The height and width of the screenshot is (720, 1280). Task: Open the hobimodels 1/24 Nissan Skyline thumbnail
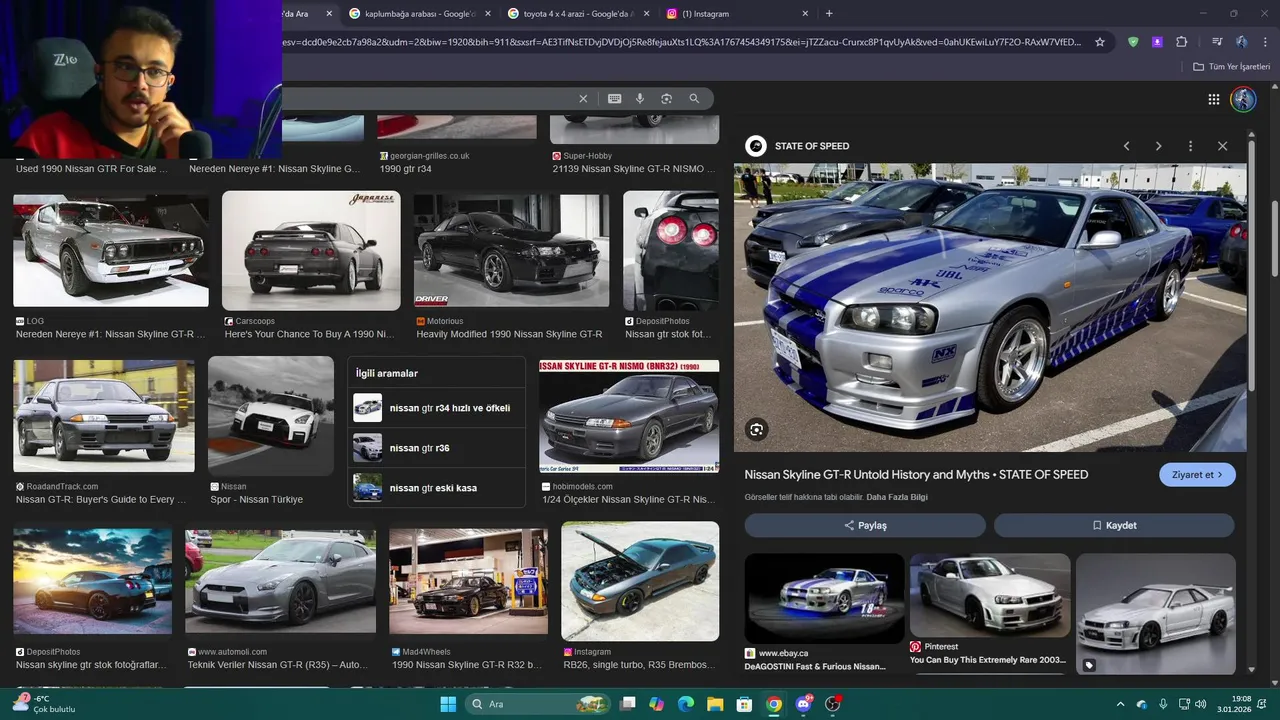coord(629,417)
